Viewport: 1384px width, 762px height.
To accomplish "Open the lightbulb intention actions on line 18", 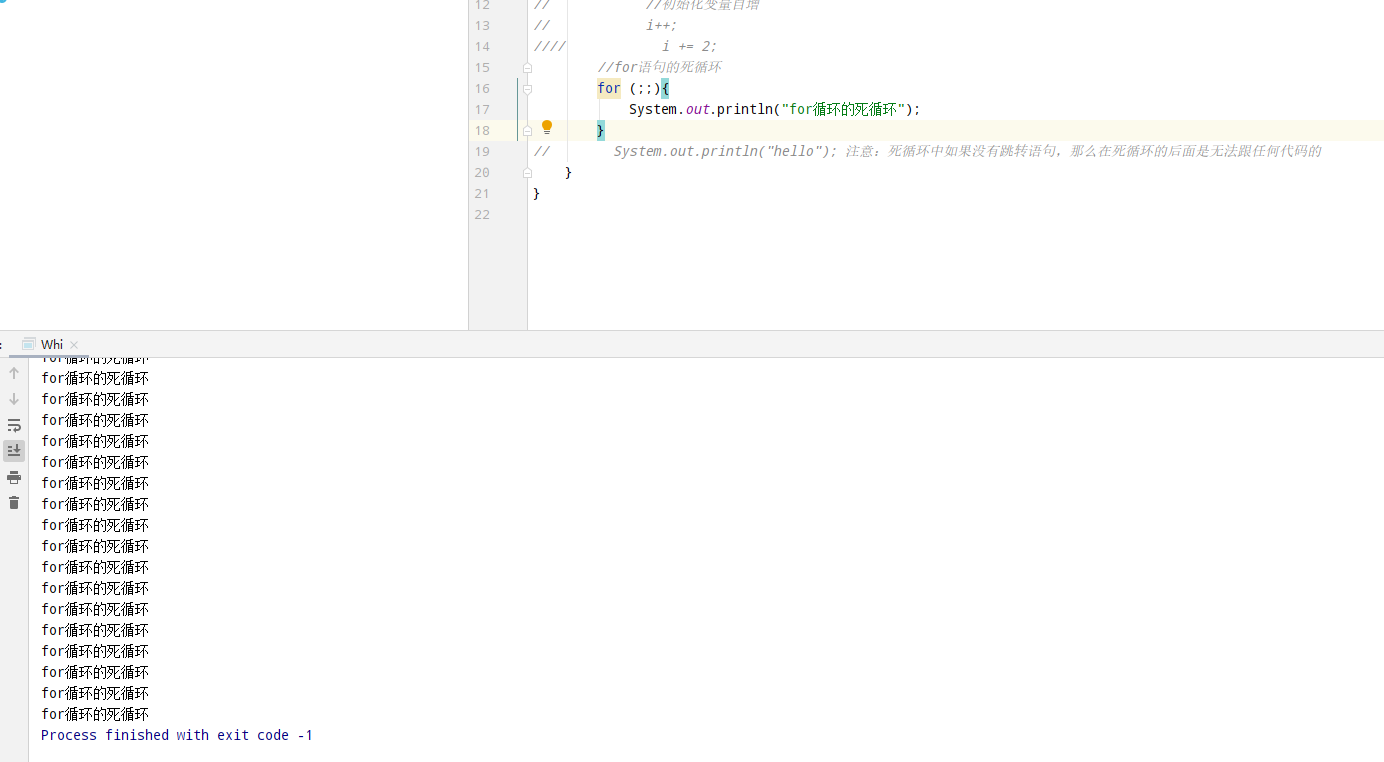I will pos(547,128).
